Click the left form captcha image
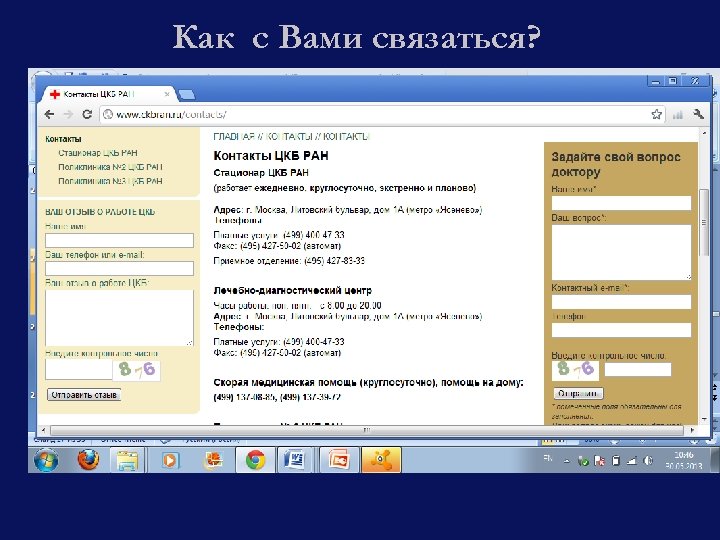 137,370
